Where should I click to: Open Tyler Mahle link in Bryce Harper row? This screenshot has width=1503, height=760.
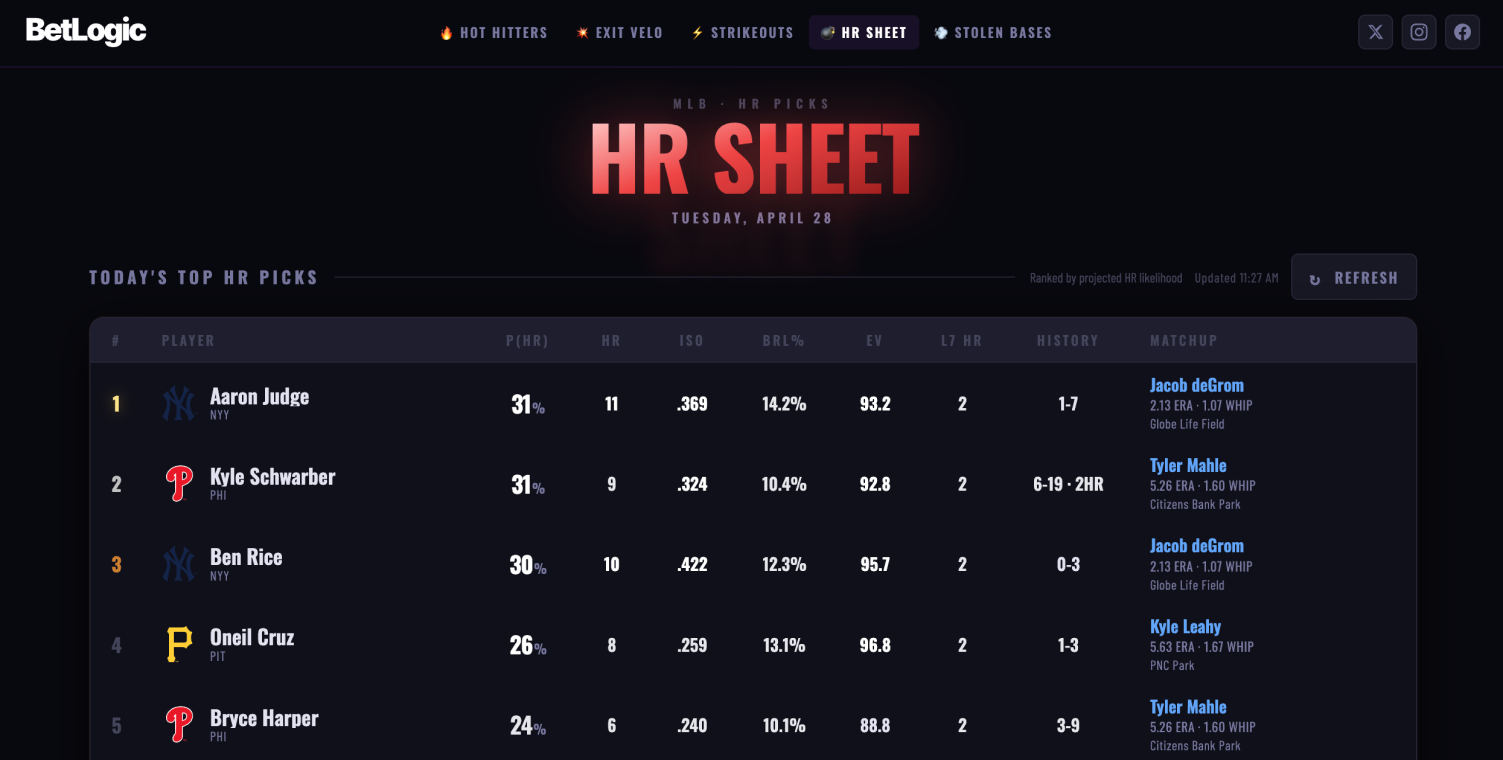click(1188, 707)
